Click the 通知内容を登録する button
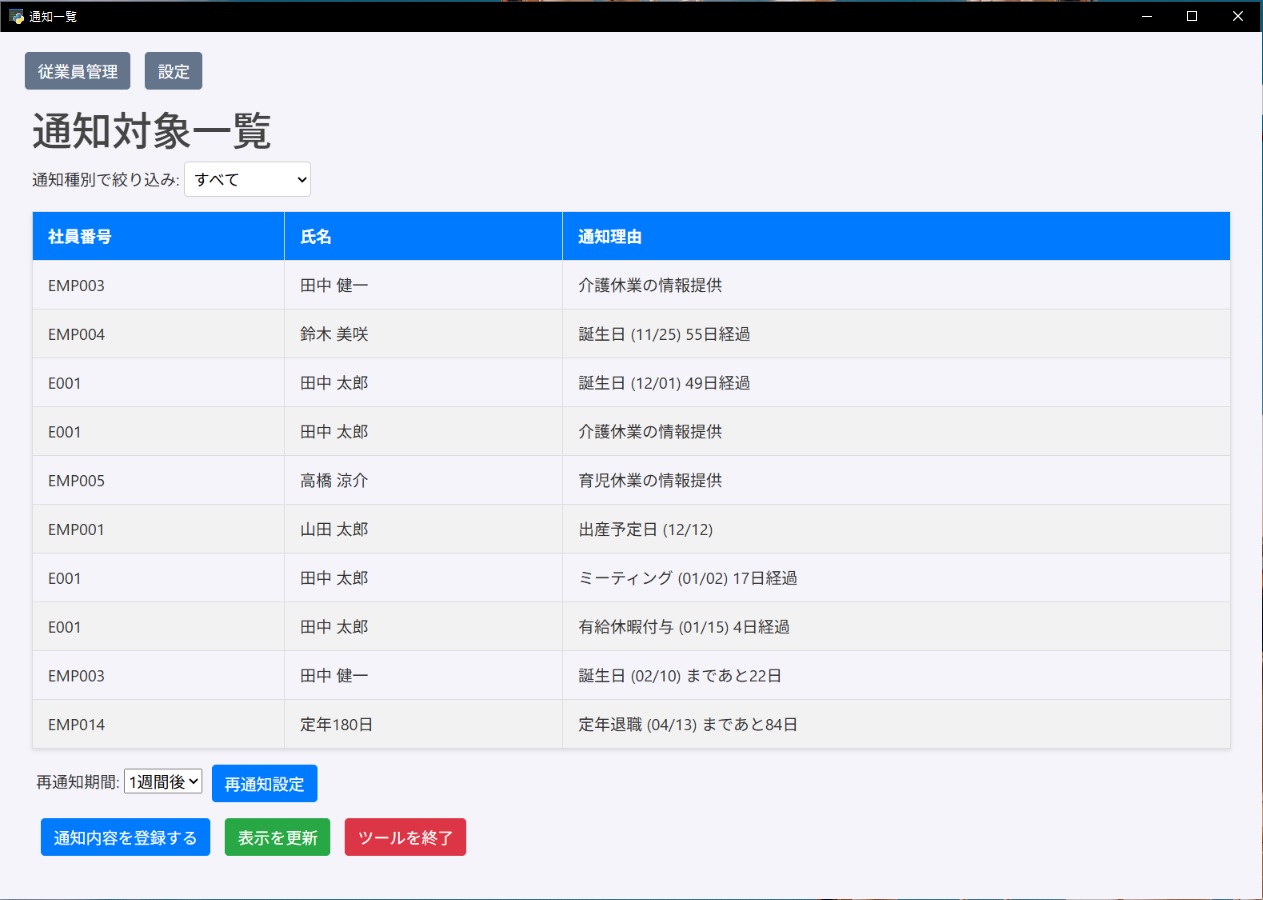The image size is (1263, 900). pyautogui.click(x=125, y=838)
